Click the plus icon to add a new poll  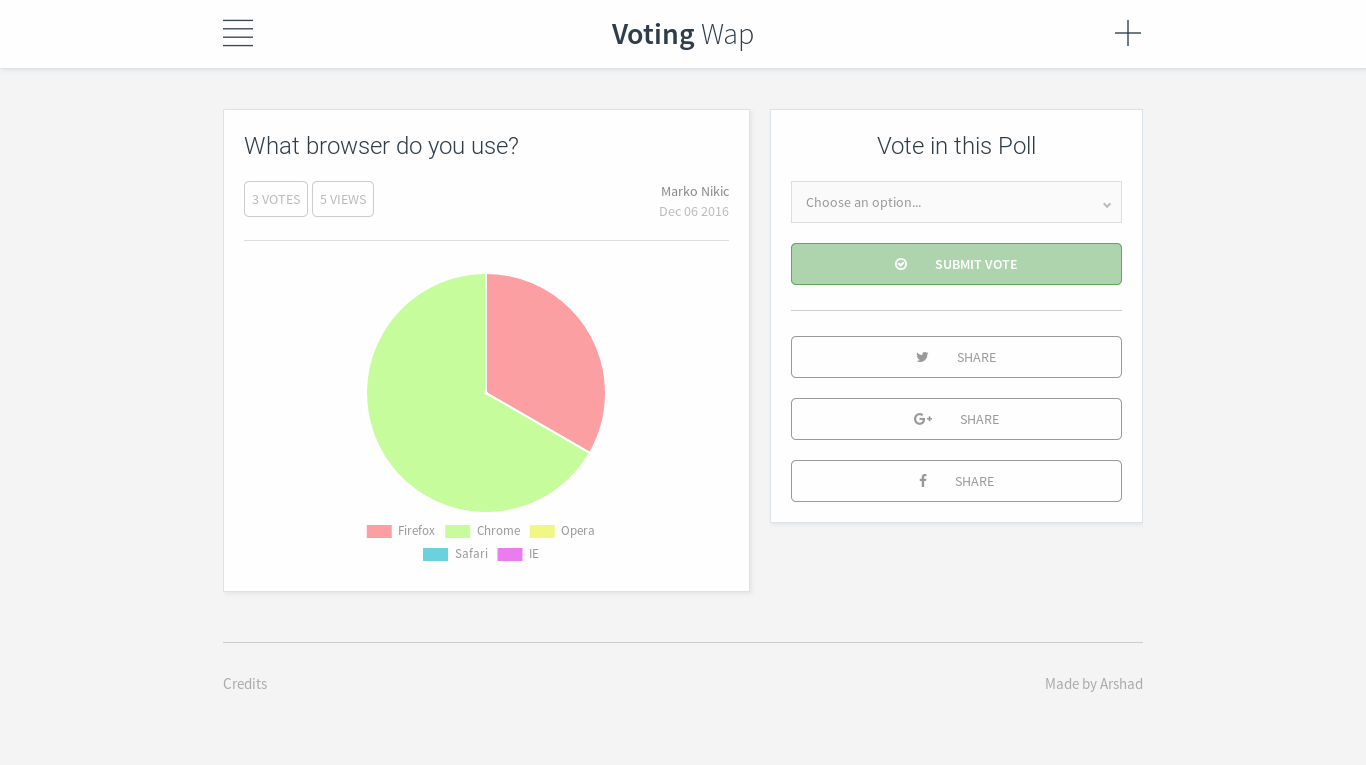coord(1128,33)
